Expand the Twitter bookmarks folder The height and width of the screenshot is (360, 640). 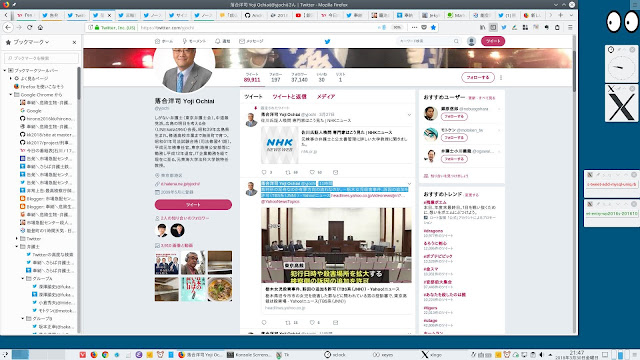coord(17,238)
